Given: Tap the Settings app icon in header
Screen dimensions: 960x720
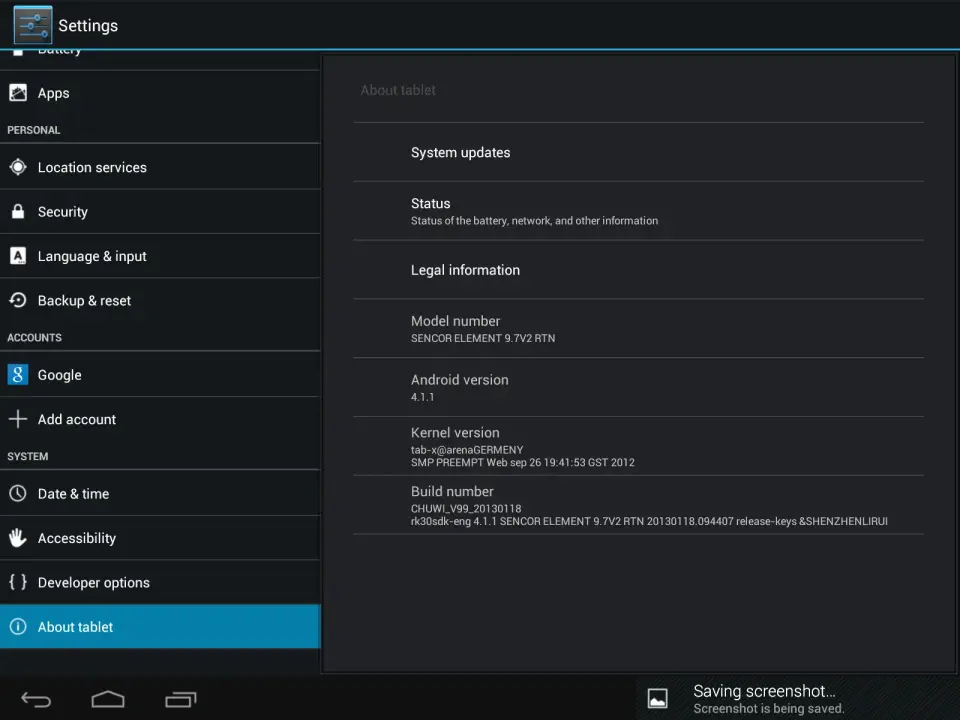Looking at the screenshot, I should point(33,25).
